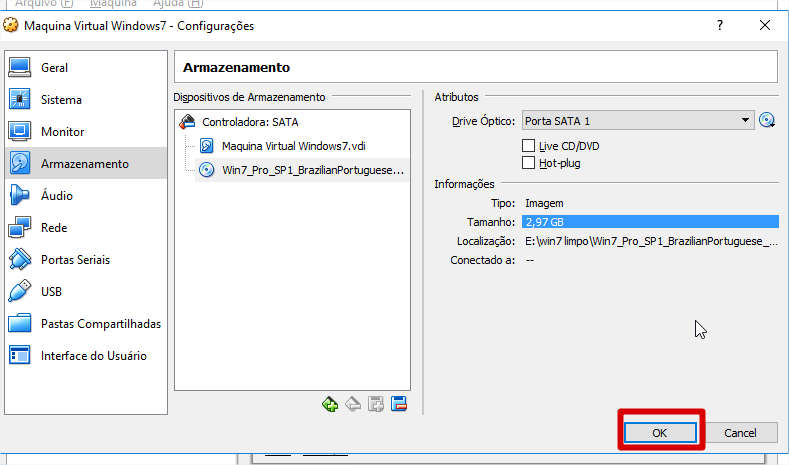Click the Tamanho value 2,97 GB
789x465 pixels.
[650, 222]
